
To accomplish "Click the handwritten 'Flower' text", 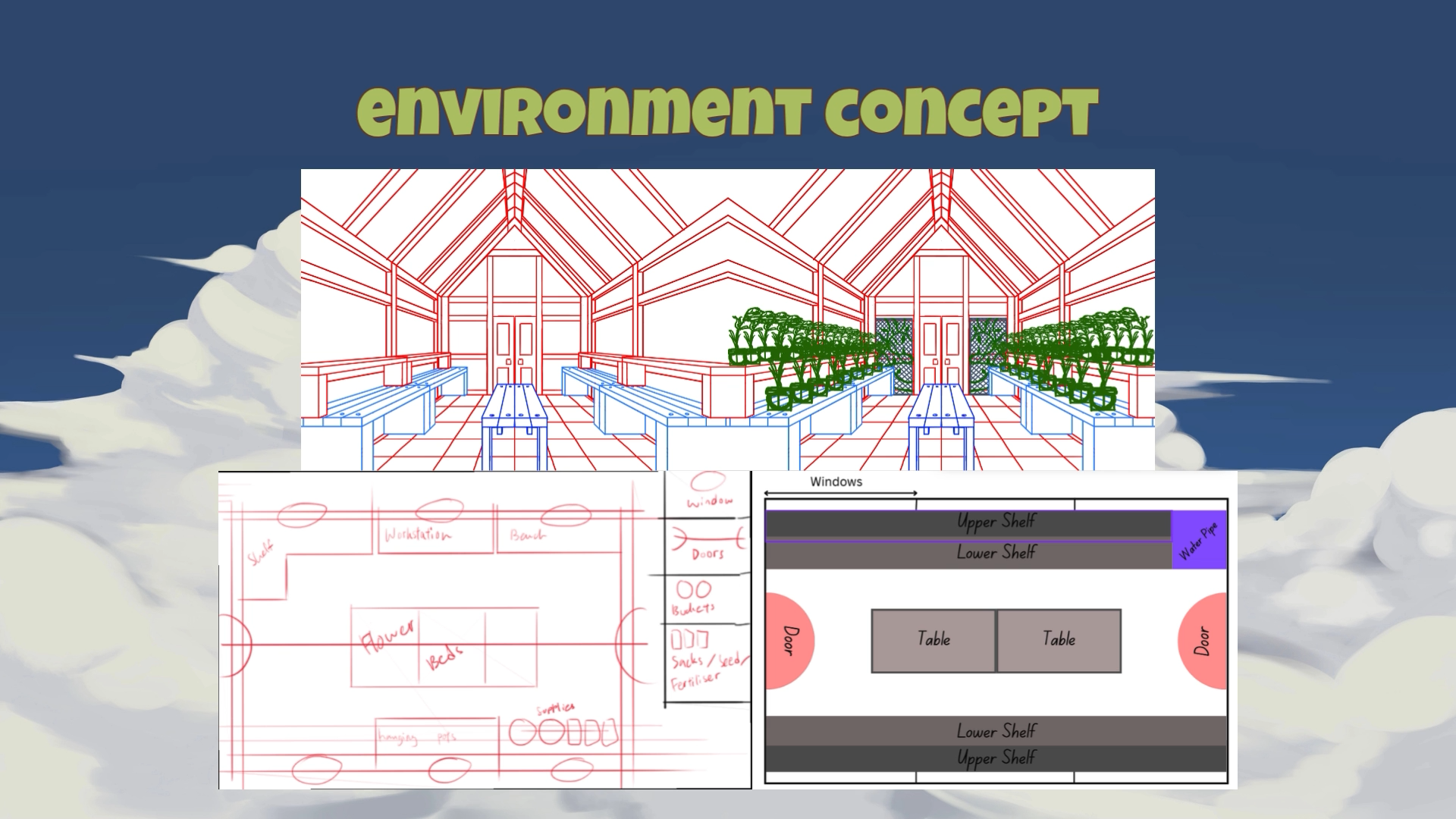I will [388, 635].
